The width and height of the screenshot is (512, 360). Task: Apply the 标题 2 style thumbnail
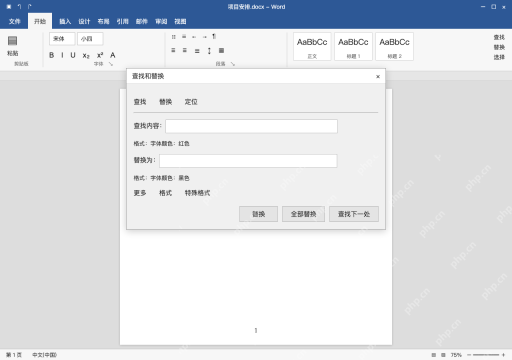click(395, 47)
